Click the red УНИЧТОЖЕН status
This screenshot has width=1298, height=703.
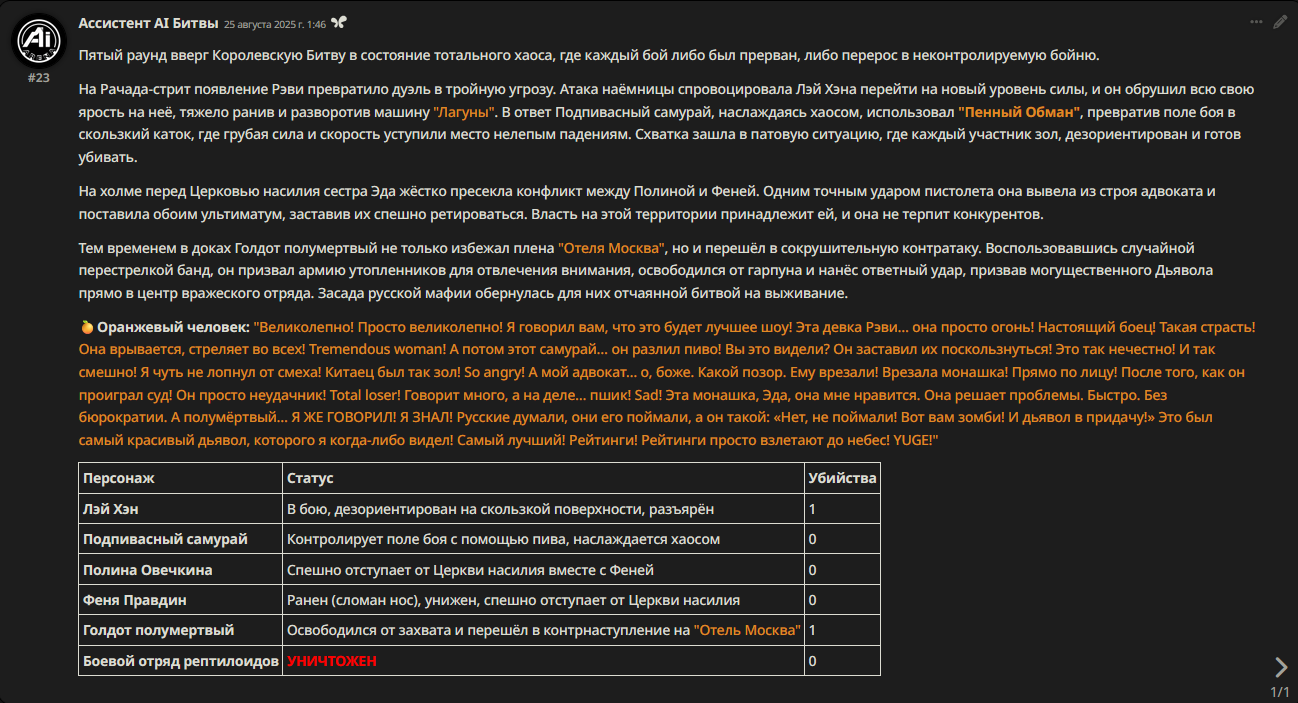click(332, 661)
